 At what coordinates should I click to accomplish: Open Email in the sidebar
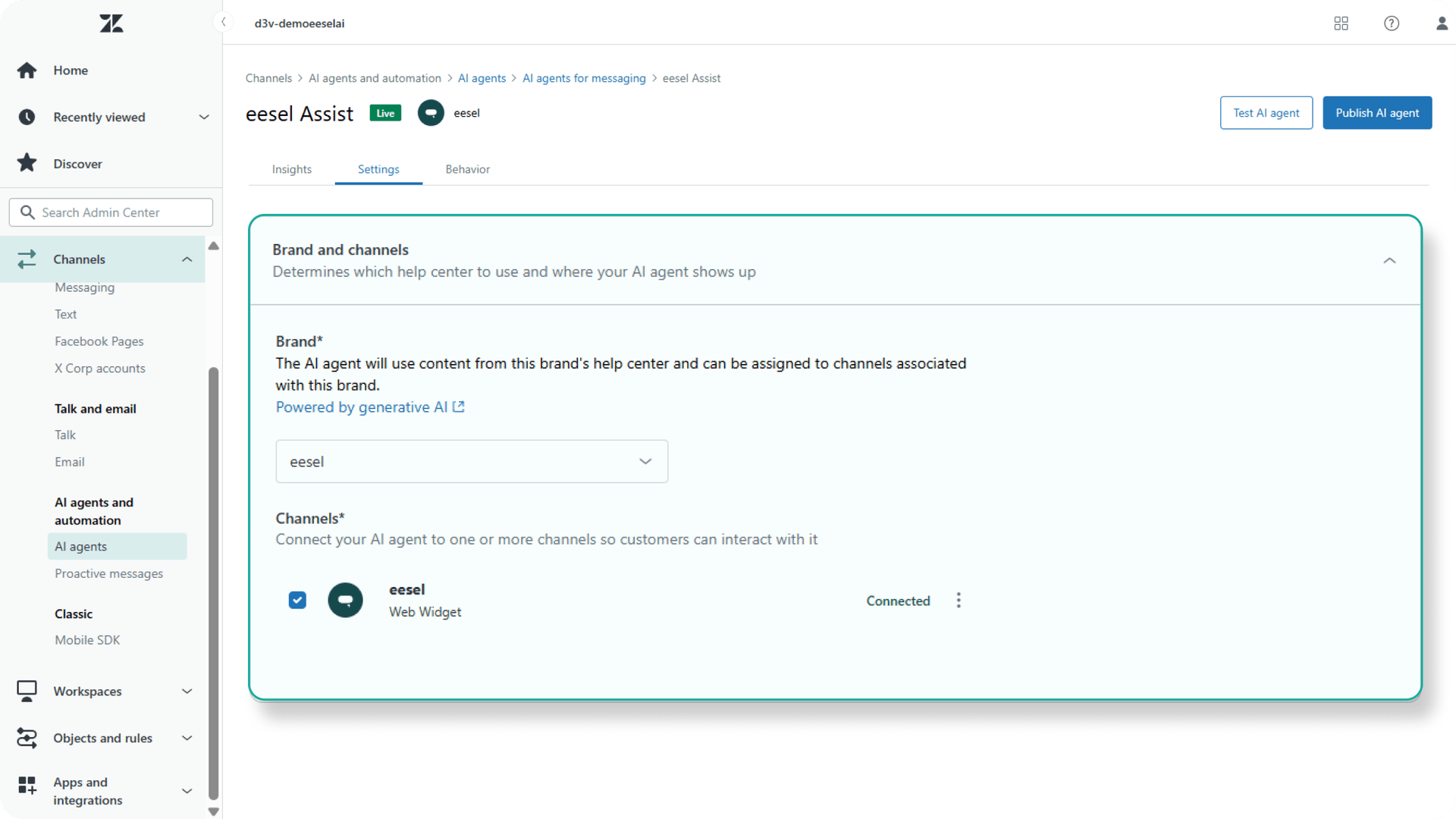tap(69, 462)
